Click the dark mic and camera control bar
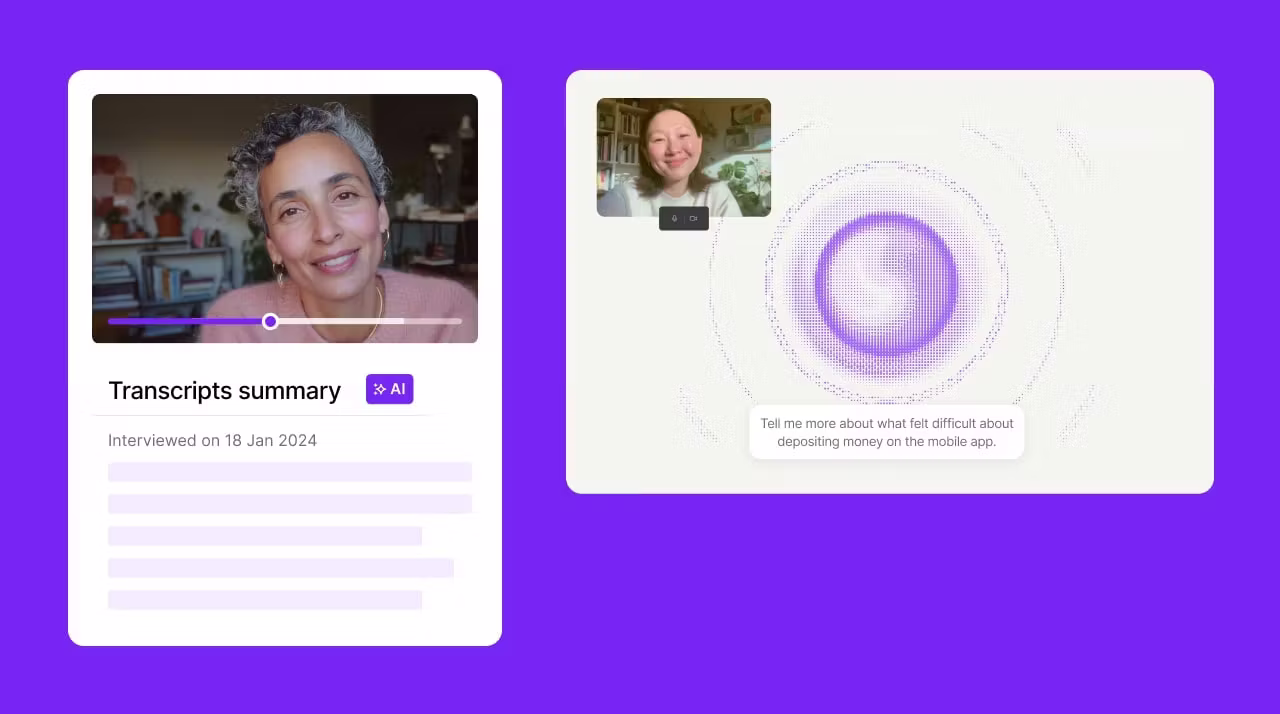 [x=684, y=218]
